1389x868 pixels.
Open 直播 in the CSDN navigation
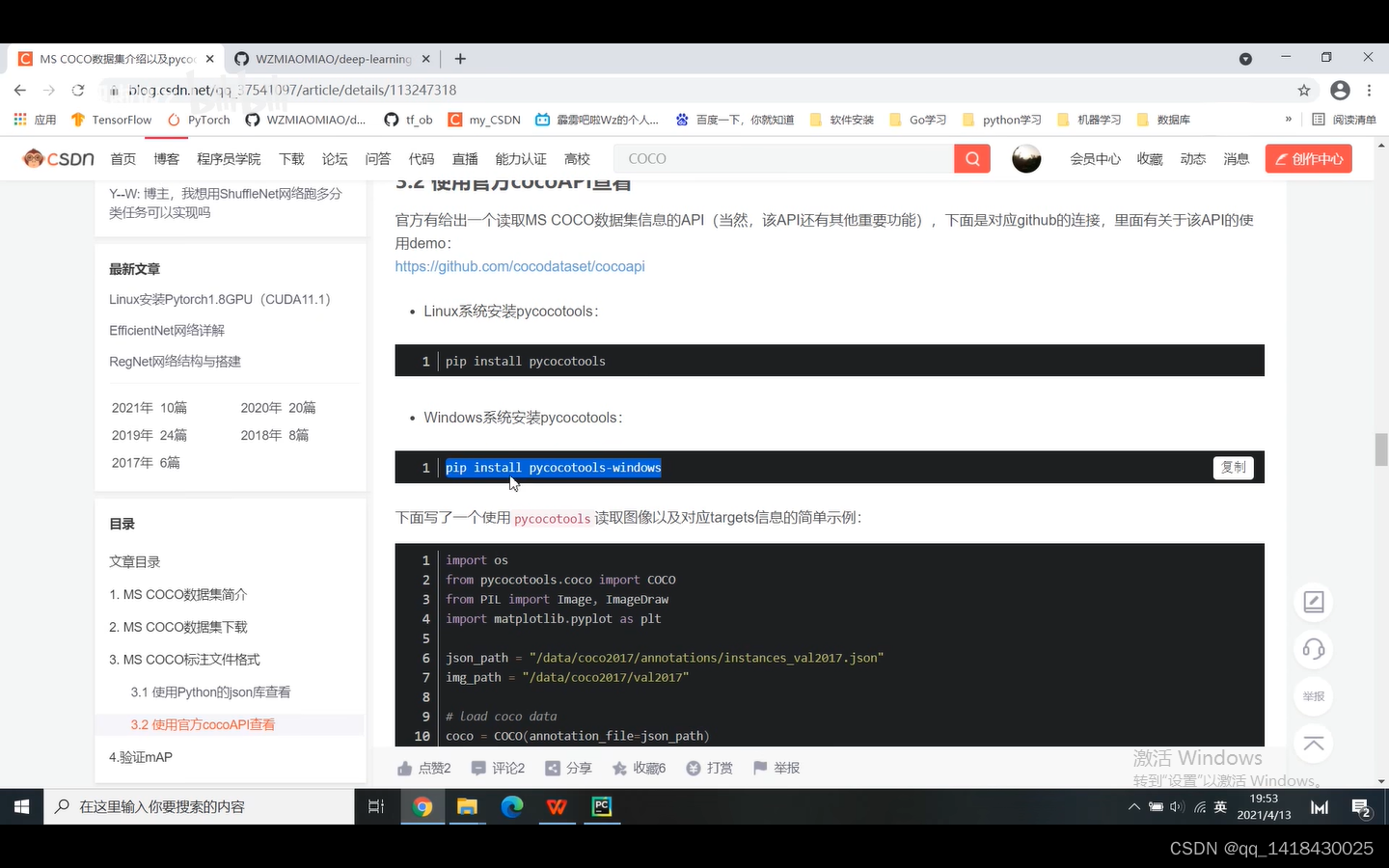tap(465, 159)
